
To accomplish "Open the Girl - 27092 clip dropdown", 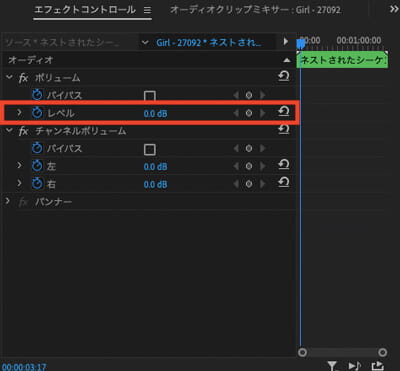I will click(145, 42).
